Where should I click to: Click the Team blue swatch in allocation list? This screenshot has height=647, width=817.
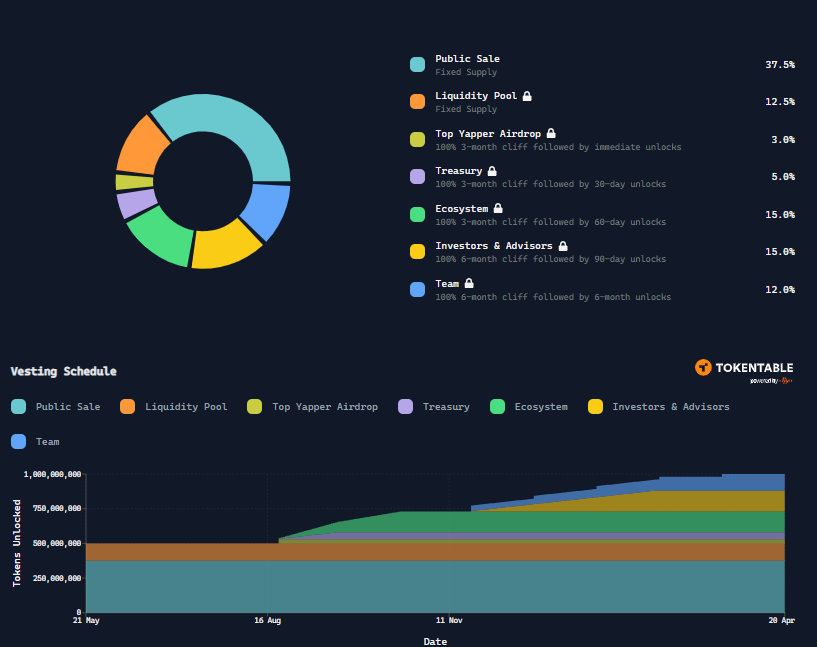pos(417,290)
